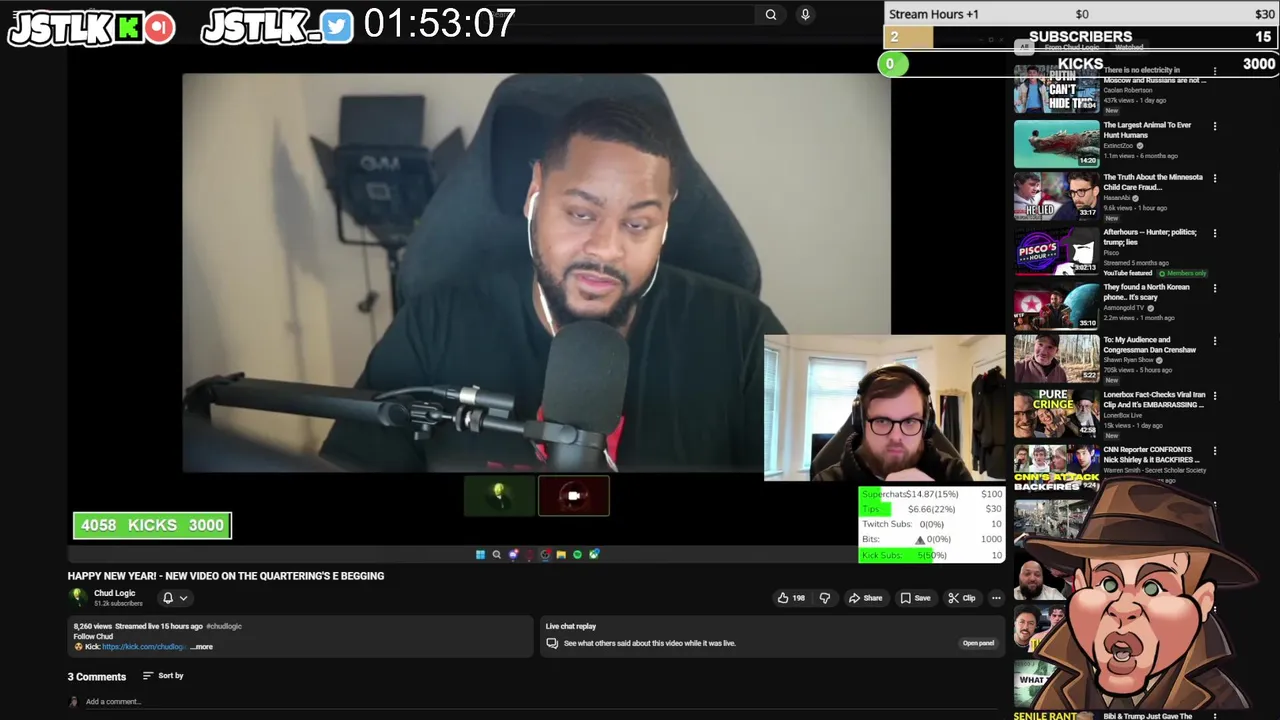Click the Asmongold TV channel name

[x=1124, y=308]
